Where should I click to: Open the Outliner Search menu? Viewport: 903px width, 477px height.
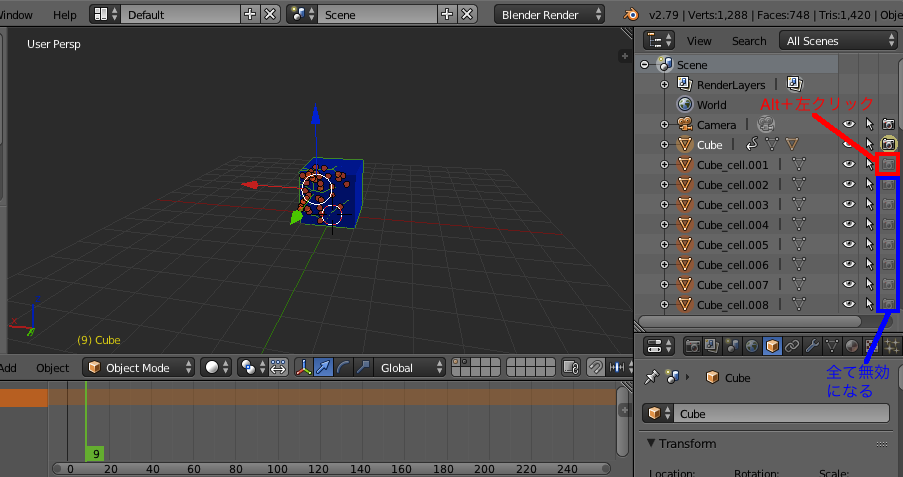(749, 41)
